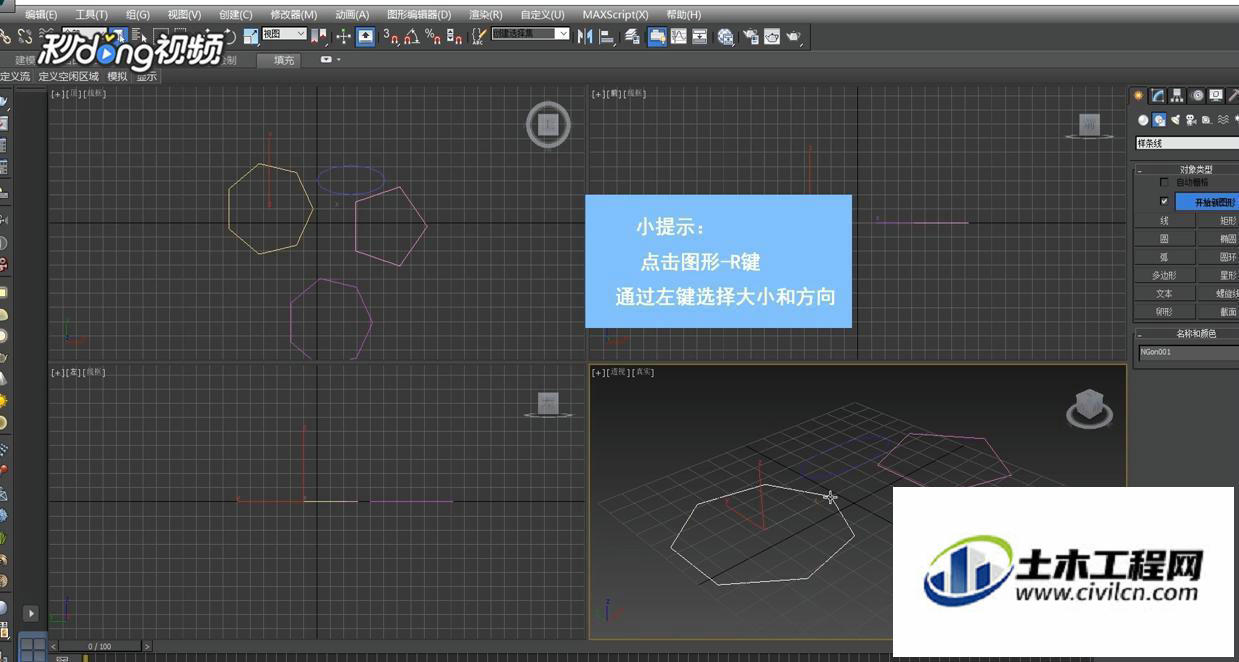
Task: Open the 动画(A) menu
Action: [352, 15]
